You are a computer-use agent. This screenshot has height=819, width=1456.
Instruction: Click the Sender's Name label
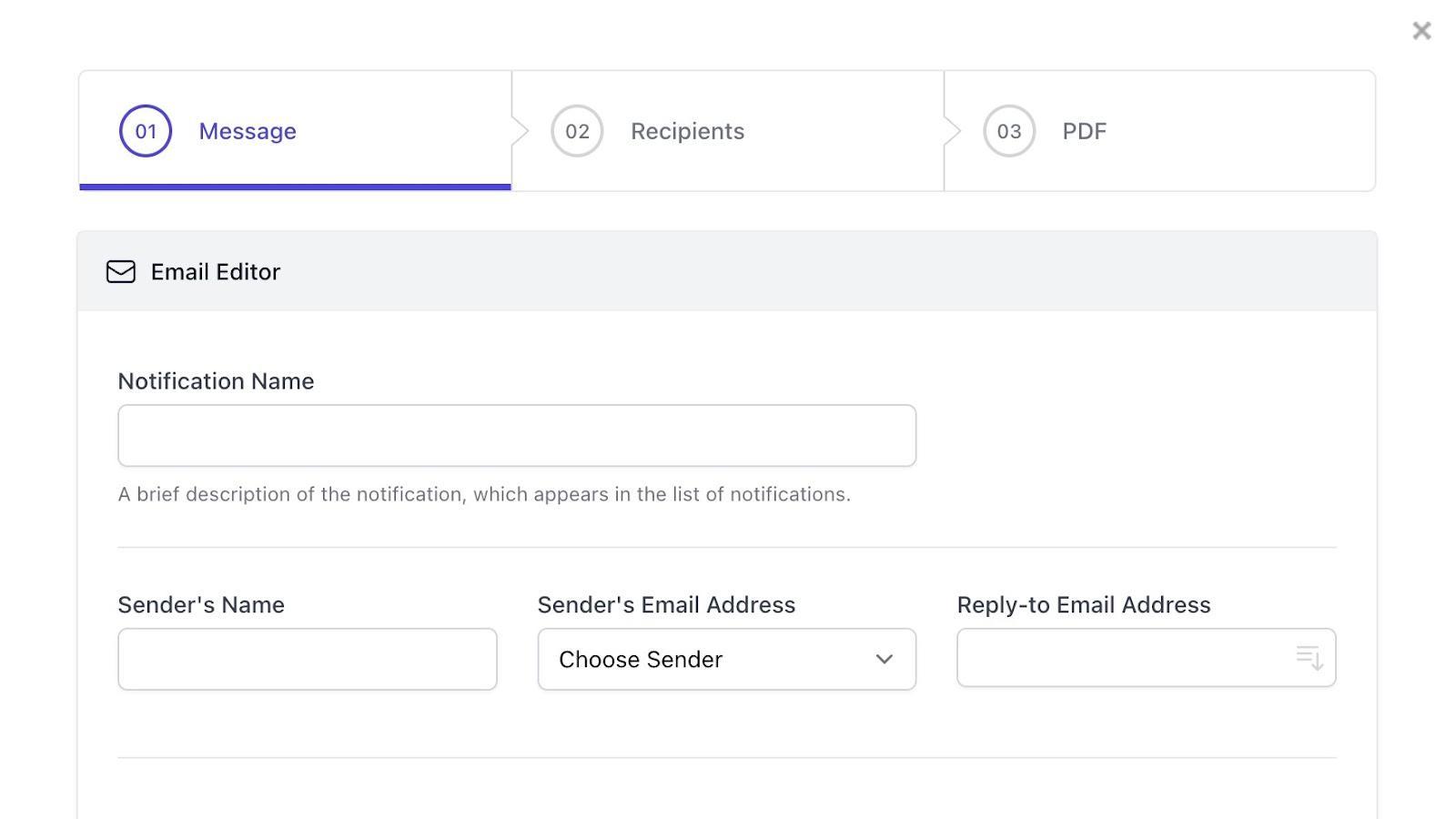click(x=201, y=605)
